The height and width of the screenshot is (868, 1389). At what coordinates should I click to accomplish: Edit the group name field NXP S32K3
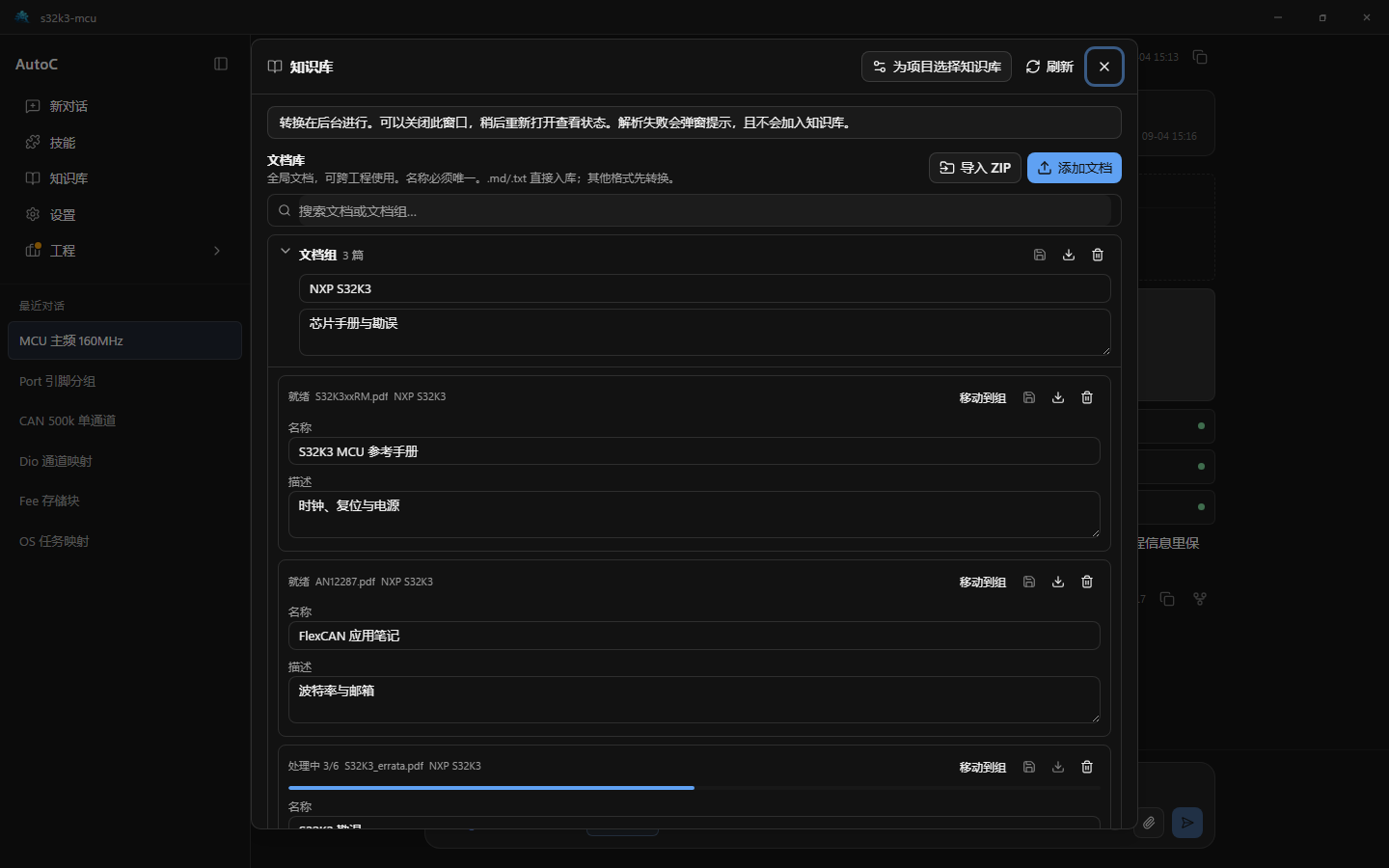click(x=705, y=288)
